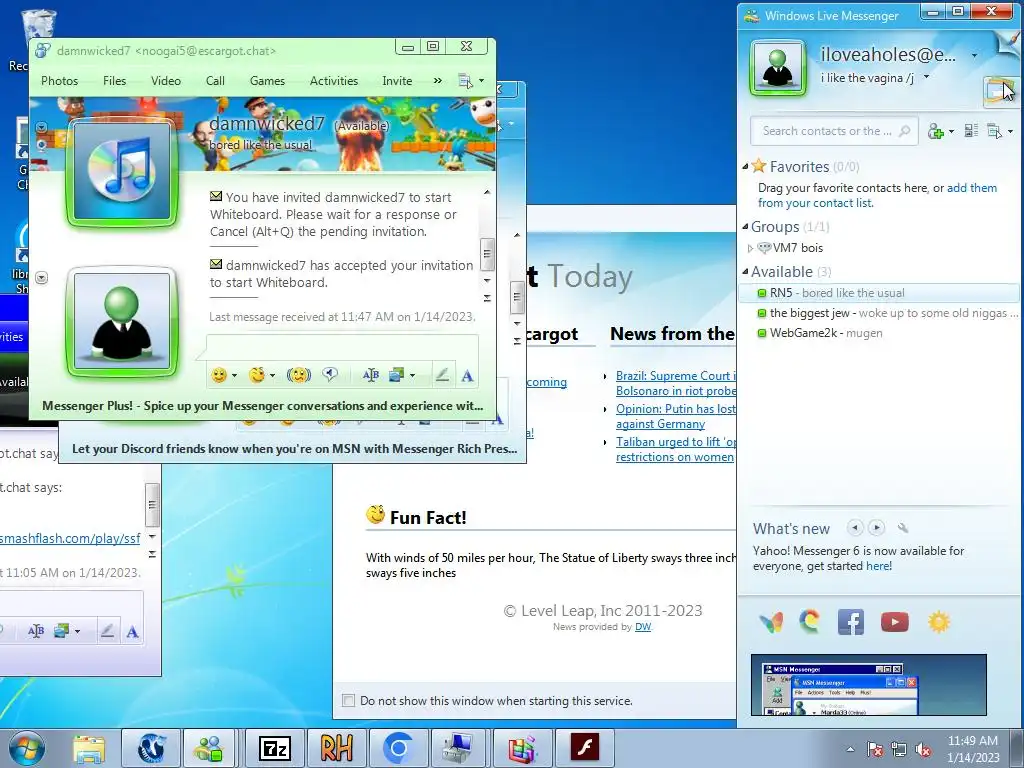1024x768 pixels.
Task: Open the account name status dropdown arrow
Action: point(974,56)
